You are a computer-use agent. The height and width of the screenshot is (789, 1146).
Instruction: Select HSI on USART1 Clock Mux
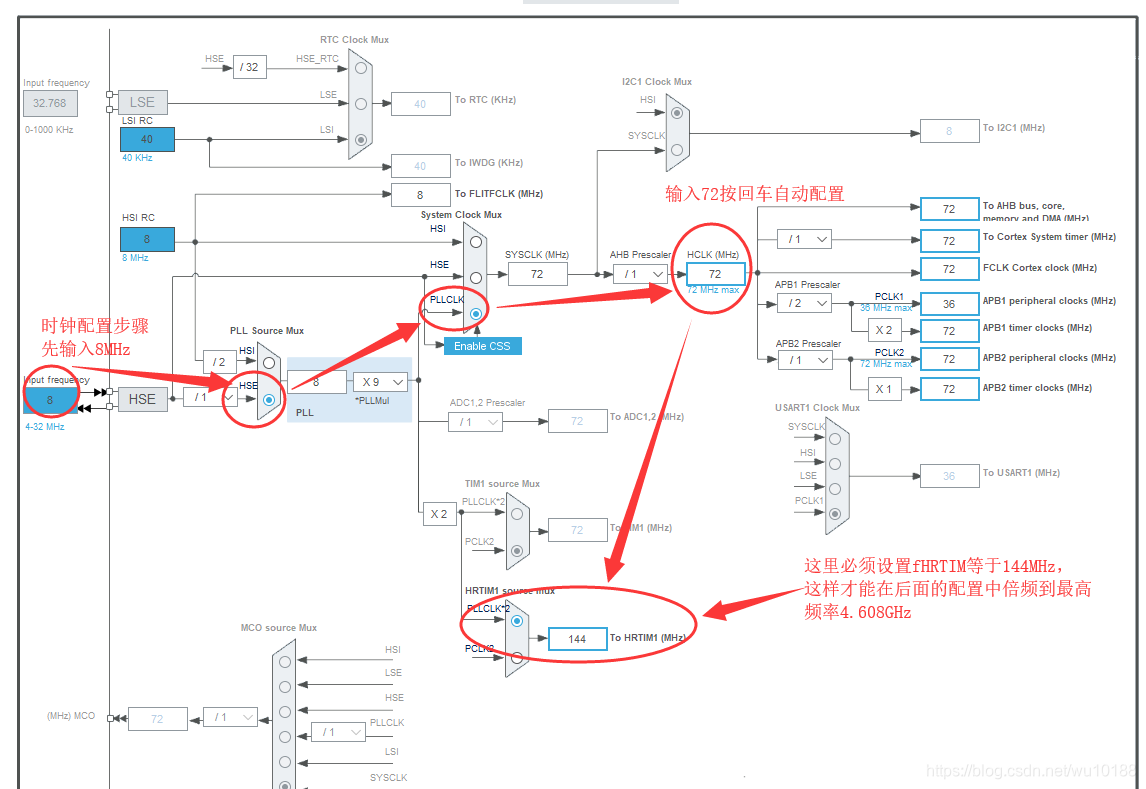tap(835, 464)
